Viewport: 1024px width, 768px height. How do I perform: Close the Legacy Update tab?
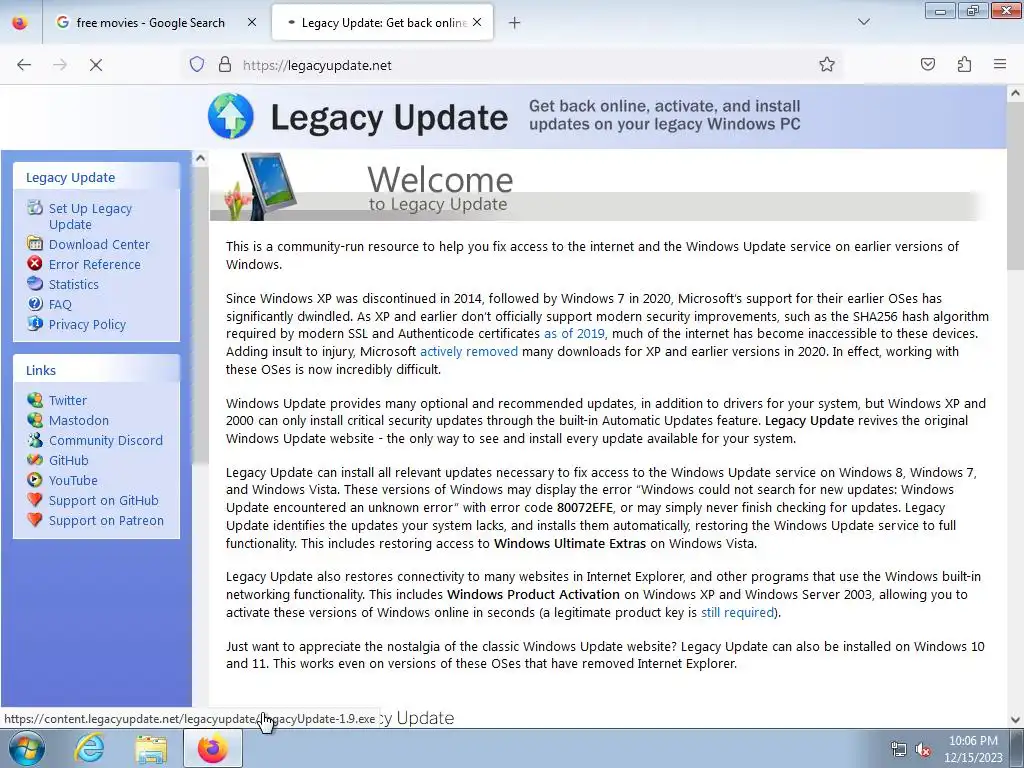(x=477, y=22)
